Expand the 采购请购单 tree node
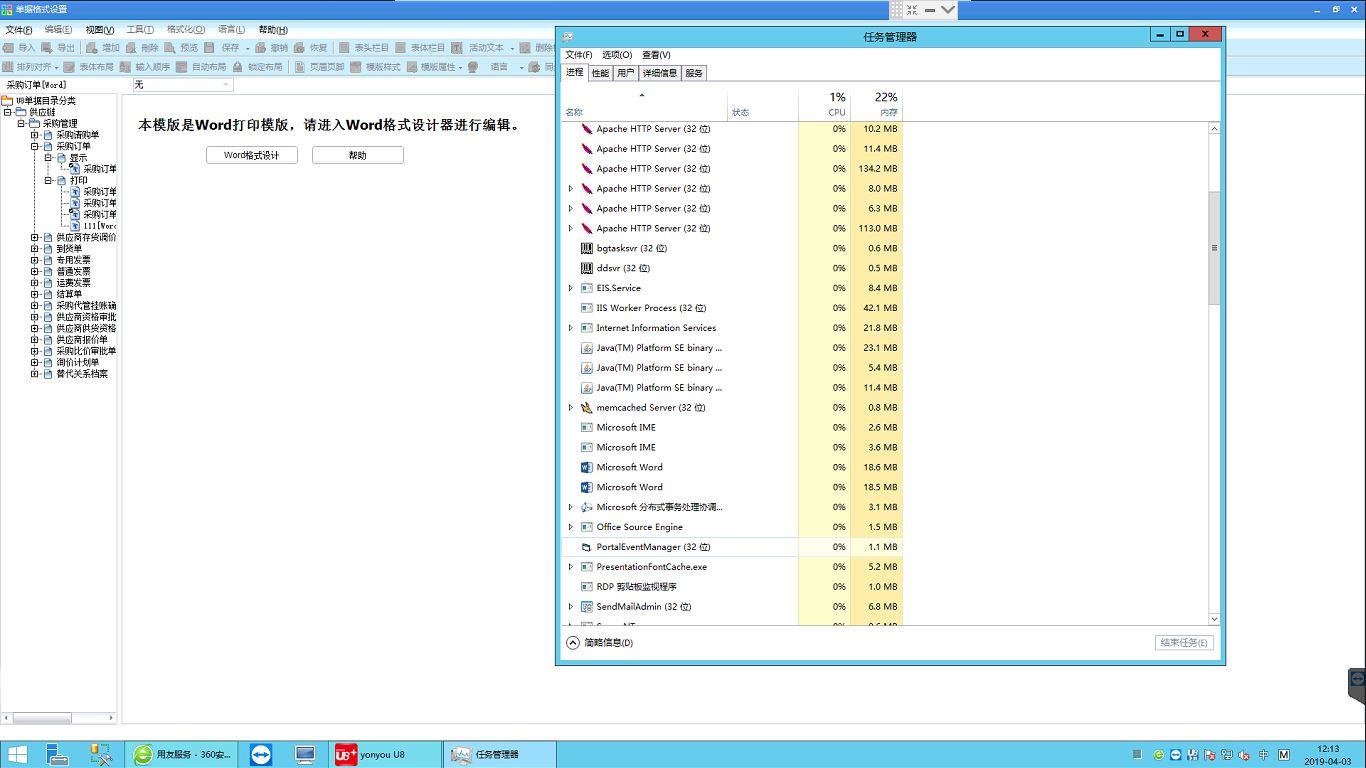The height and width of the screenshot is (768, 1366). click(x=34, y=135)
